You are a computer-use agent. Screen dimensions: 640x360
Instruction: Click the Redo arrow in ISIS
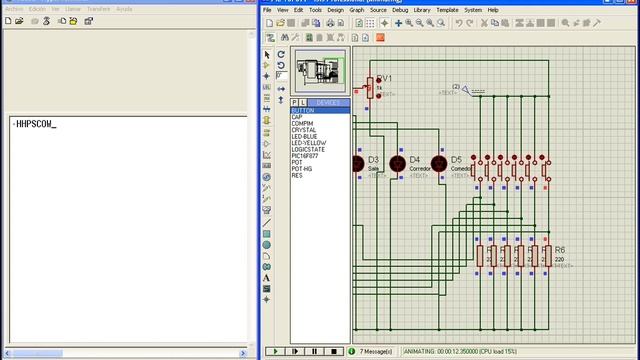[x=469, y=23]
